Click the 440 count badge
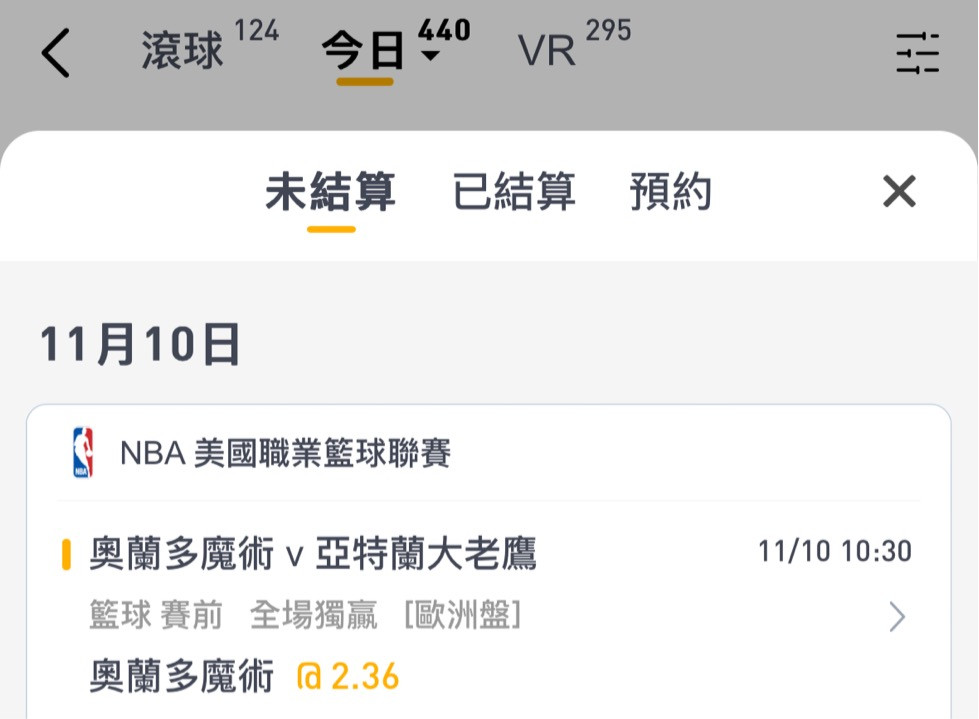This screenshot has width=979, height=719. pyautogui.click(x=445, y=30)
